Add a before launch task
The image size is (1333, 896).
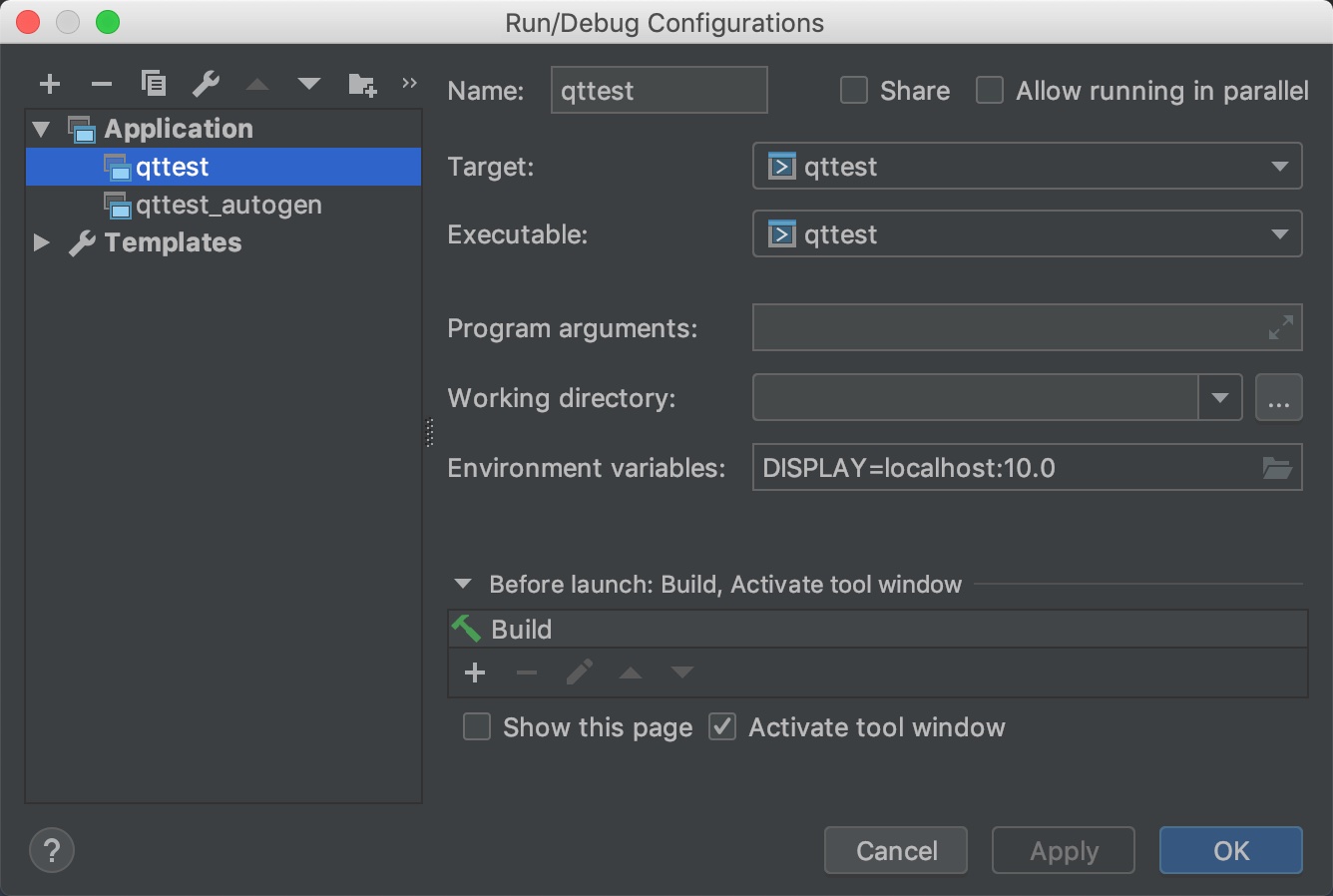[475, 673]
